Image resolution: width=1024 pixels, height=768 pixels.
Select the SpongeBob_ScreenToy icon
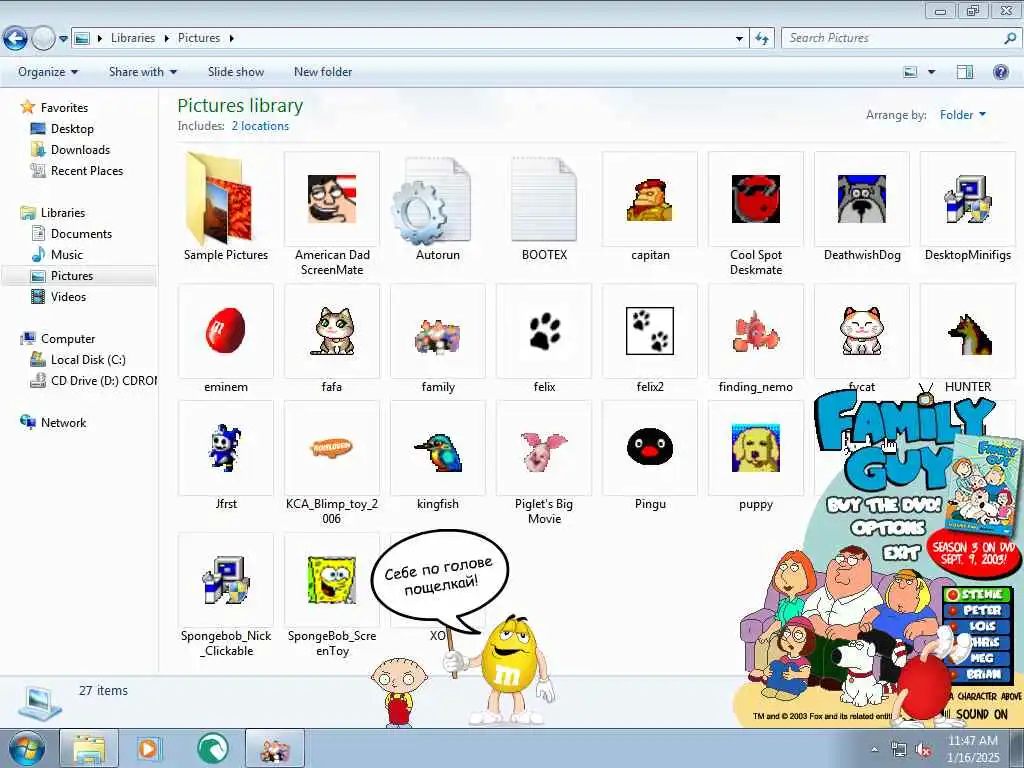[x=332, y=580]
